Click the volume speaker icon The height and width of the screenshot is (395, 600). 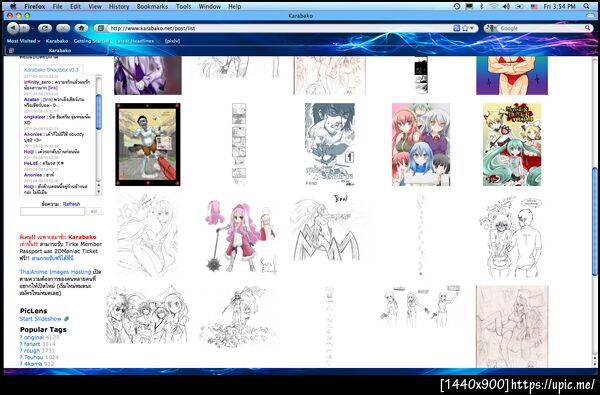coord(506,6)
